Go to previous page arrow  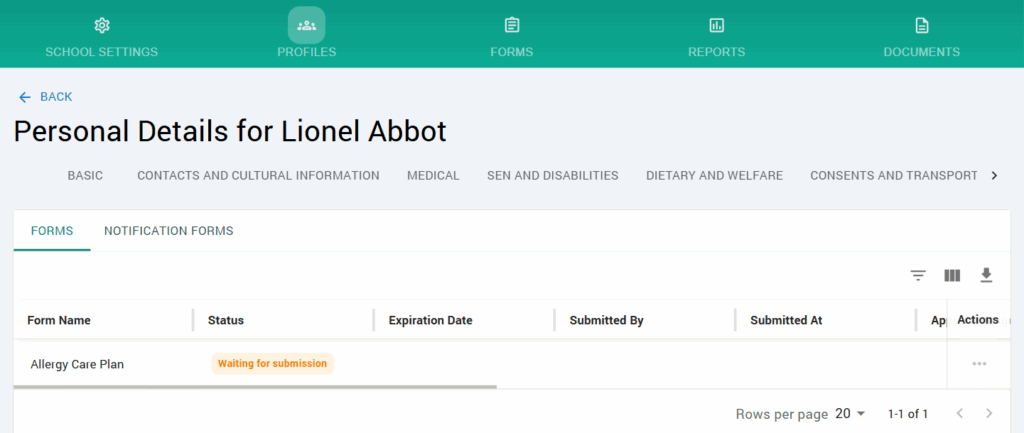pos(958,414)
